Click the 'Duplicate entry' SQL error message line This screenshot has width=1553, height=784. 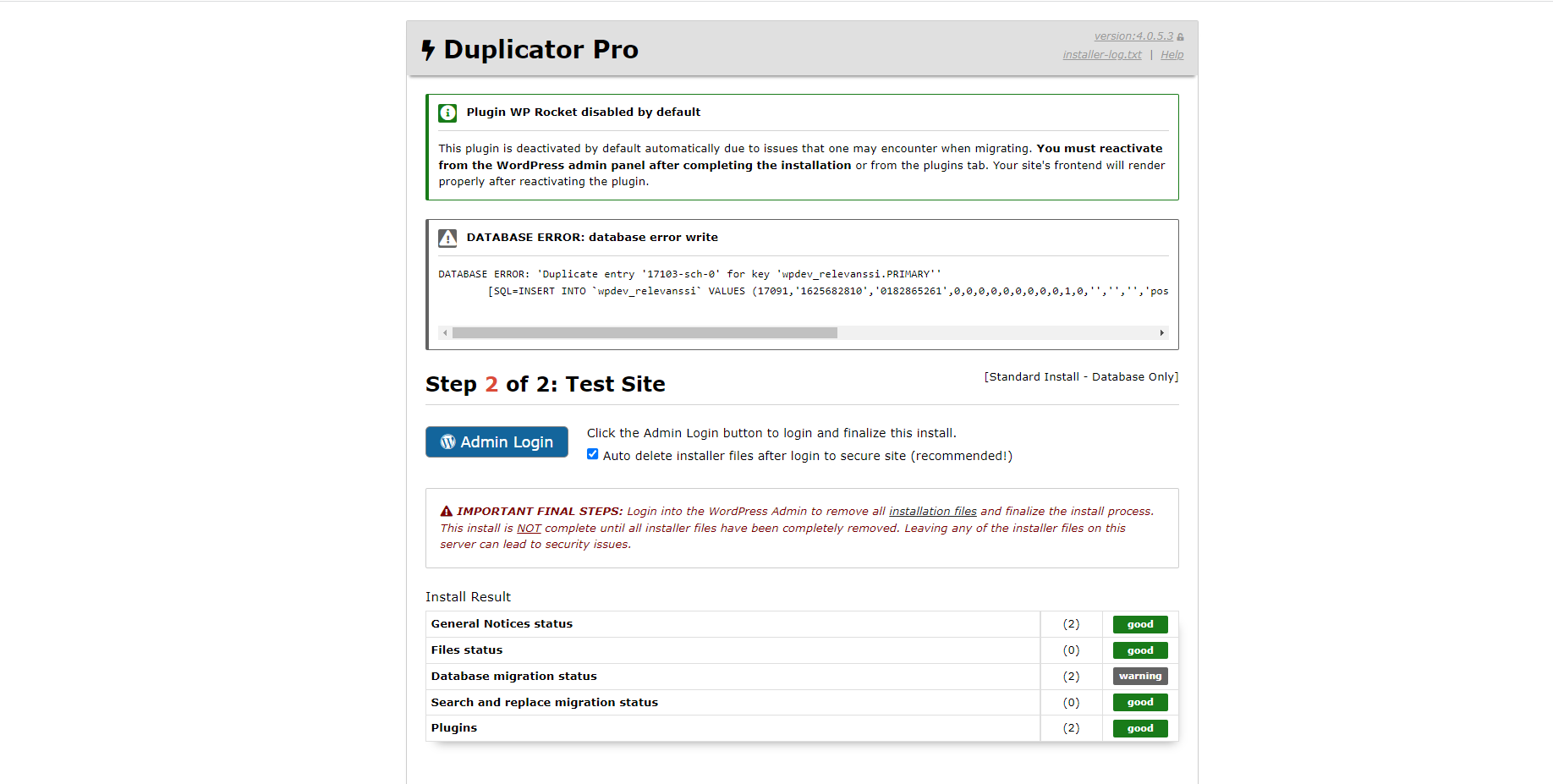pos(689,274)
